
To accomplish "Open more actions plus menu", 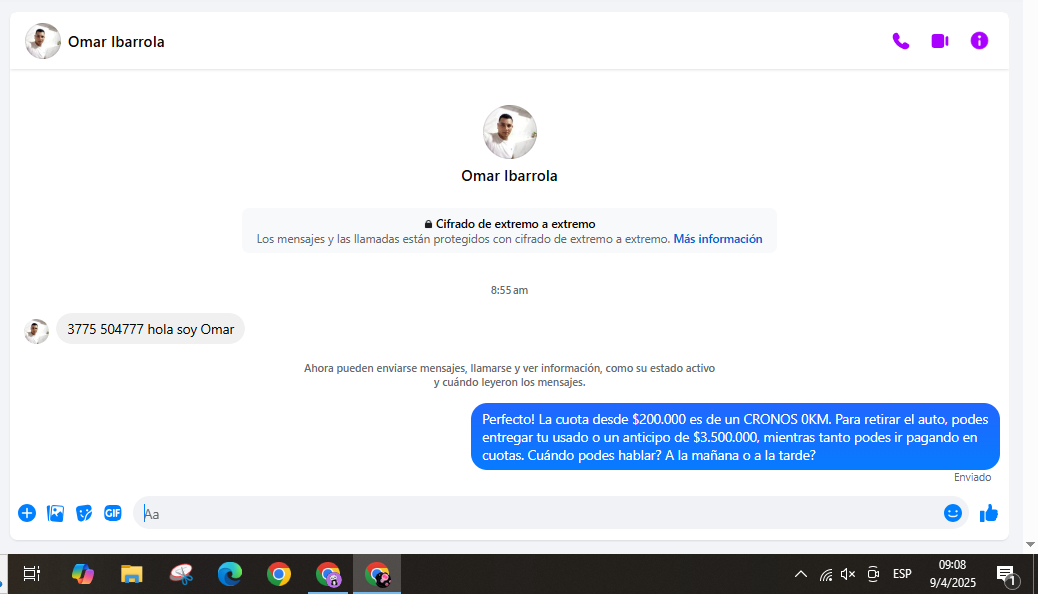I will 26,513.
